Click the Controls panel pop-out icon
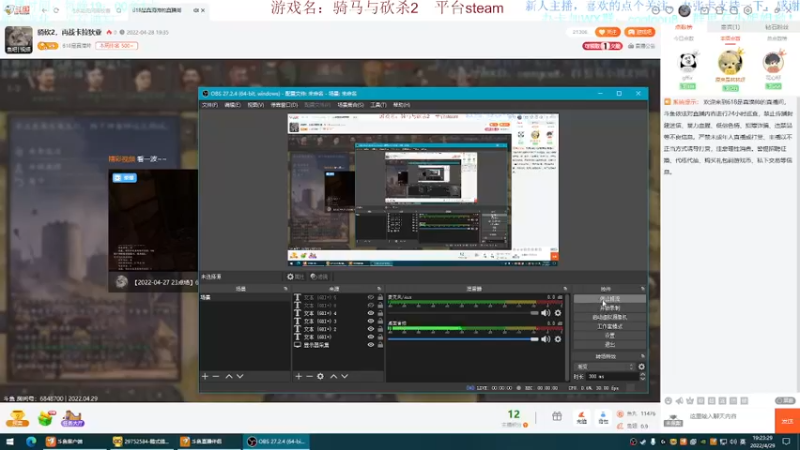800x450 pixels. click(x=642, y=289)
